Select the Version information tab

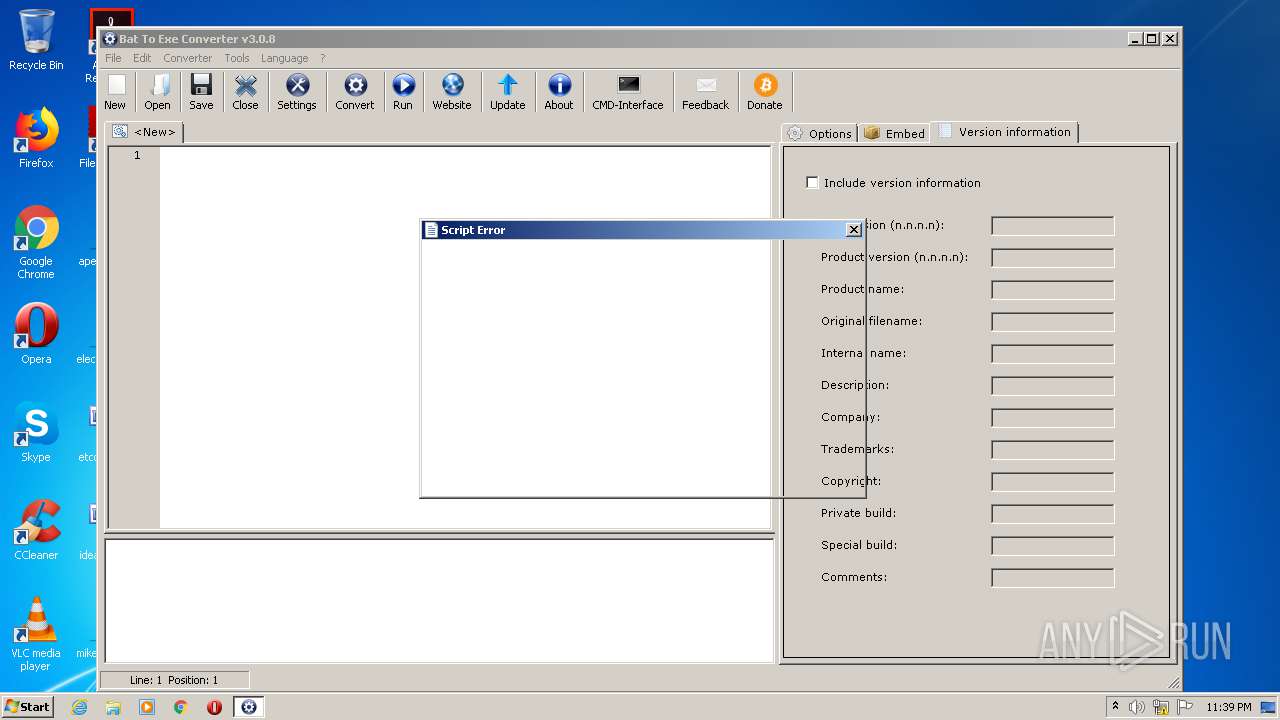(1004, 132)
